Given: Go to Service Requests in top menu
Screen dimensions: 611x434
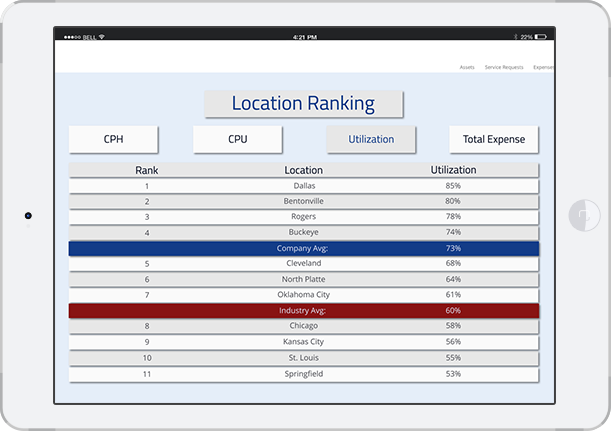Looking at the screenshot, I should click(x=504, y=67).
